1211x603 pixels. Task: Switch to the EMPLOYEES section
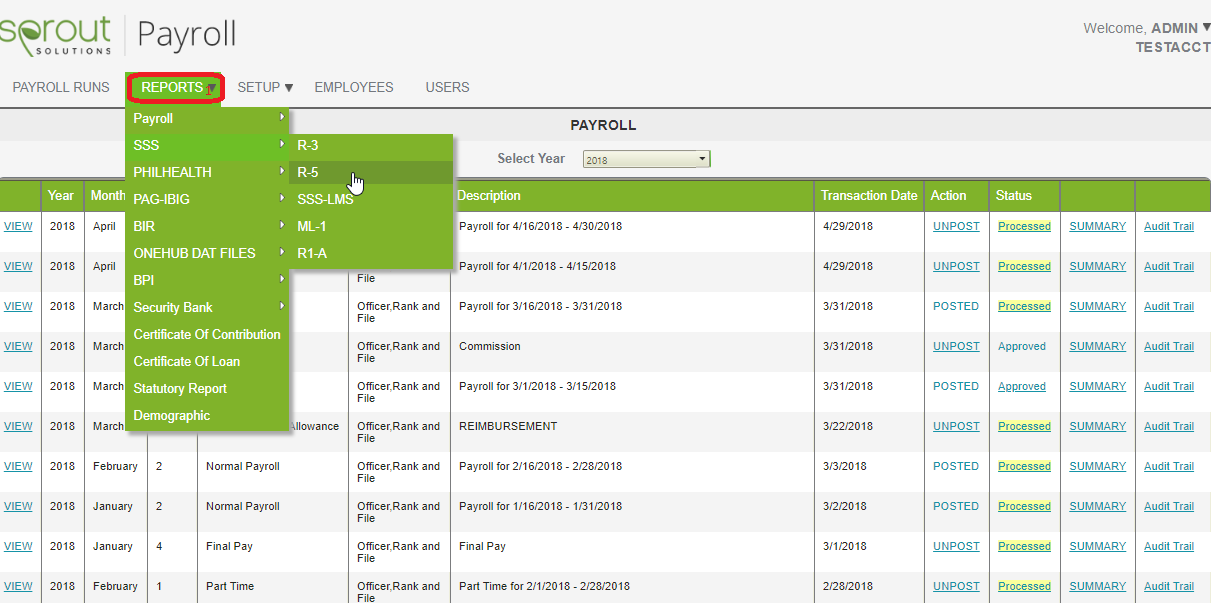pos(354,87)
